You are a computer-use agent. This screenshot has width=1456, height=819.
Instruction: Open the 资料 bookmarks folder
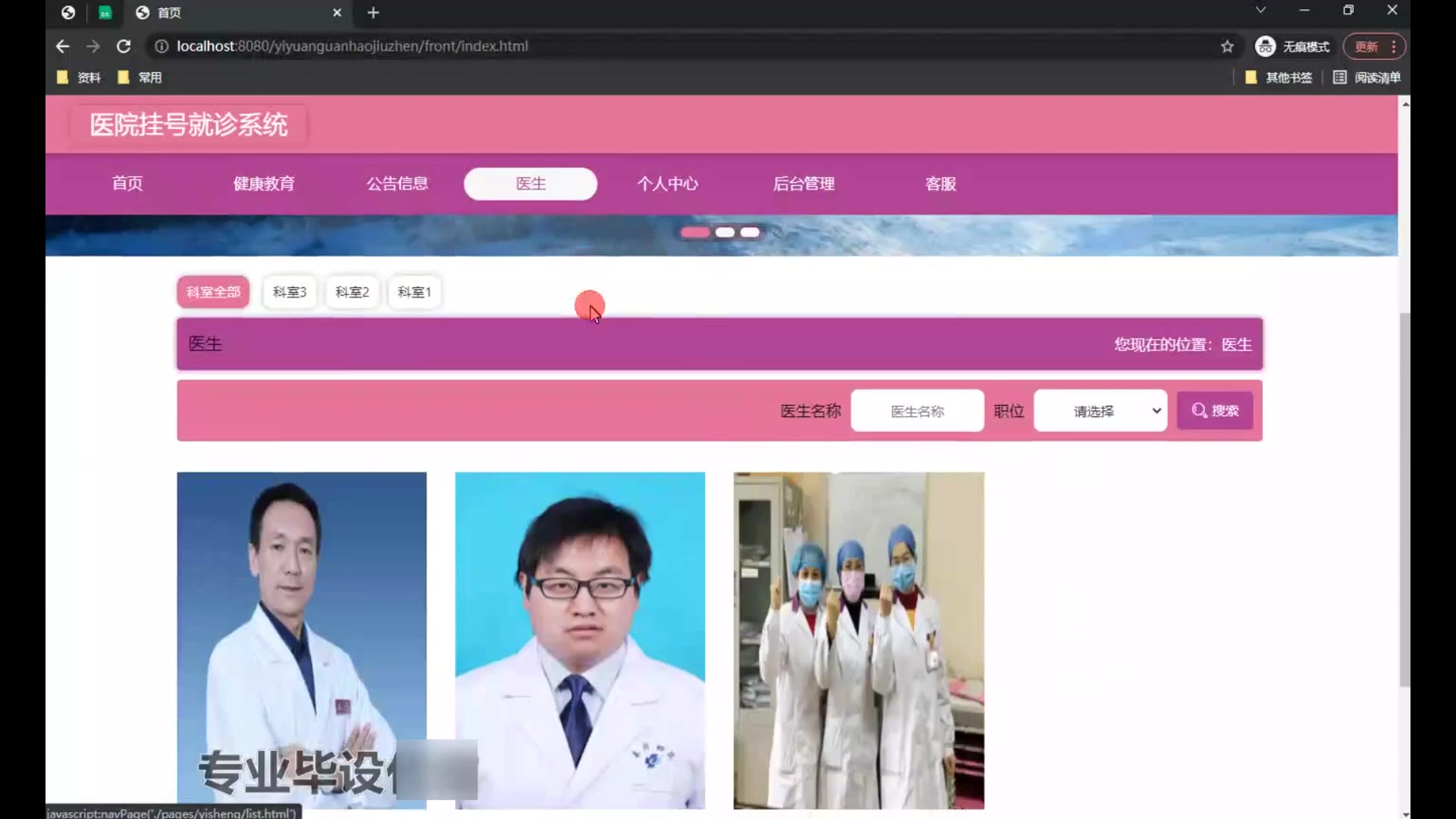[x=79, y=77]
